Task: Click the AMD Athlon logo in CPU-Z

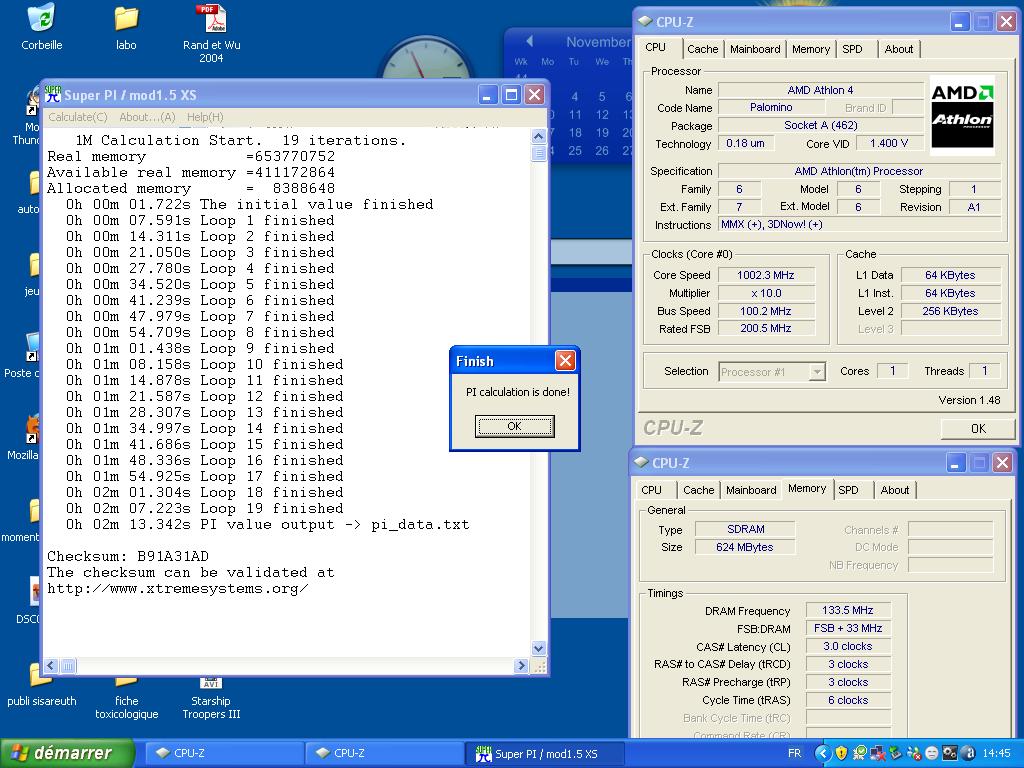Action: tap(961, 114)
